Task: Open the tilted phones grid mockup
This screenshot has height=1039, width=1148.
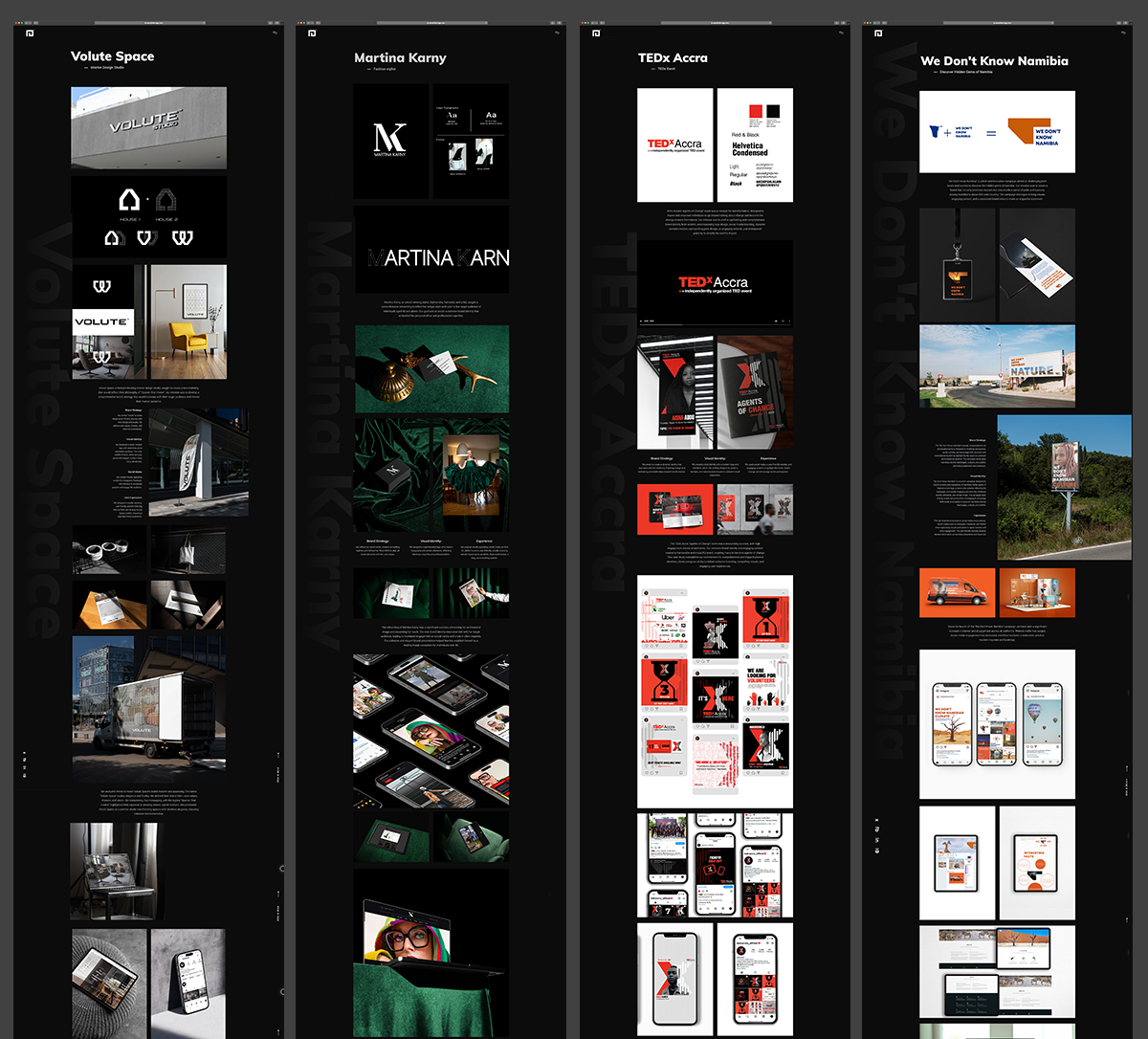Action: click(x=431, y=732)
